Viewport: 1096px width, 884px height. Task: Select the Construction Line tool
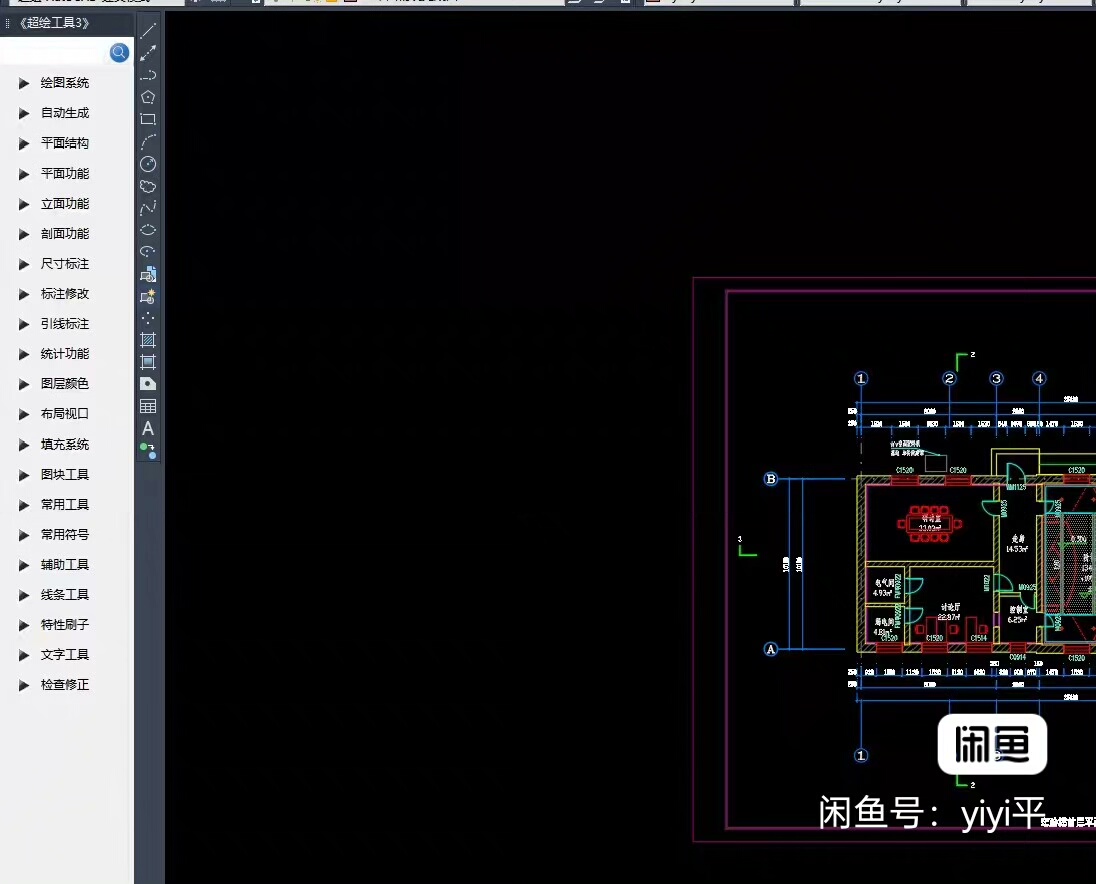pos(148,53)
